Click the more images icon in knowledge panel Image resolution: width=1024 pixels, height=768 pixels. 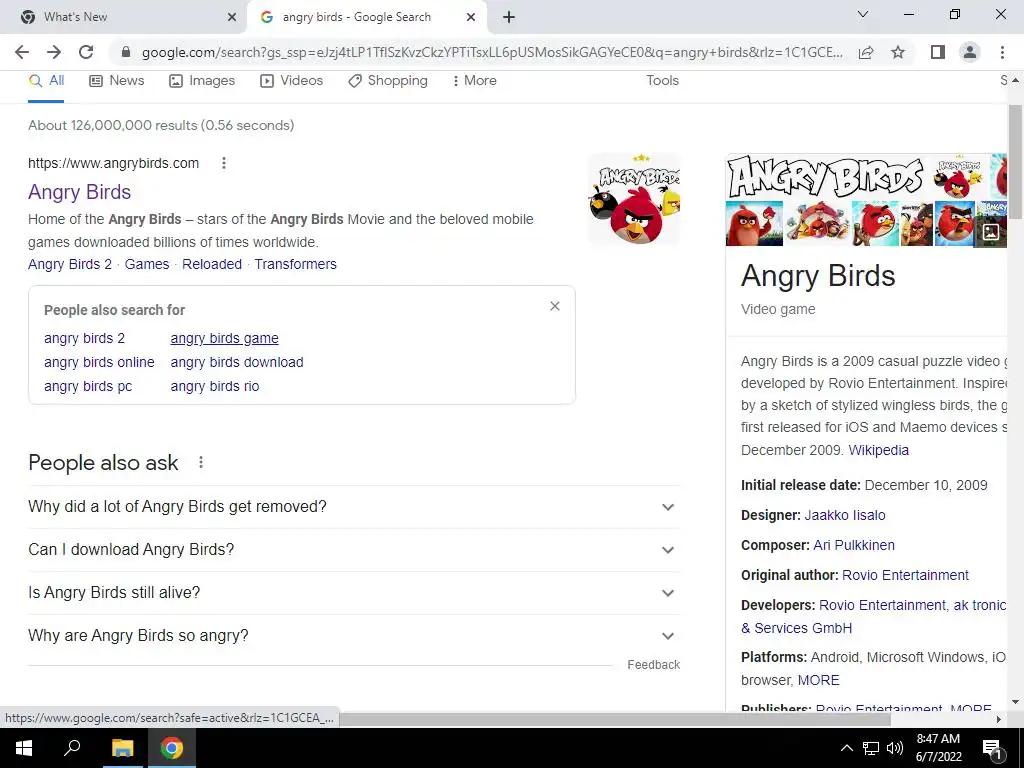pos(991,232)
